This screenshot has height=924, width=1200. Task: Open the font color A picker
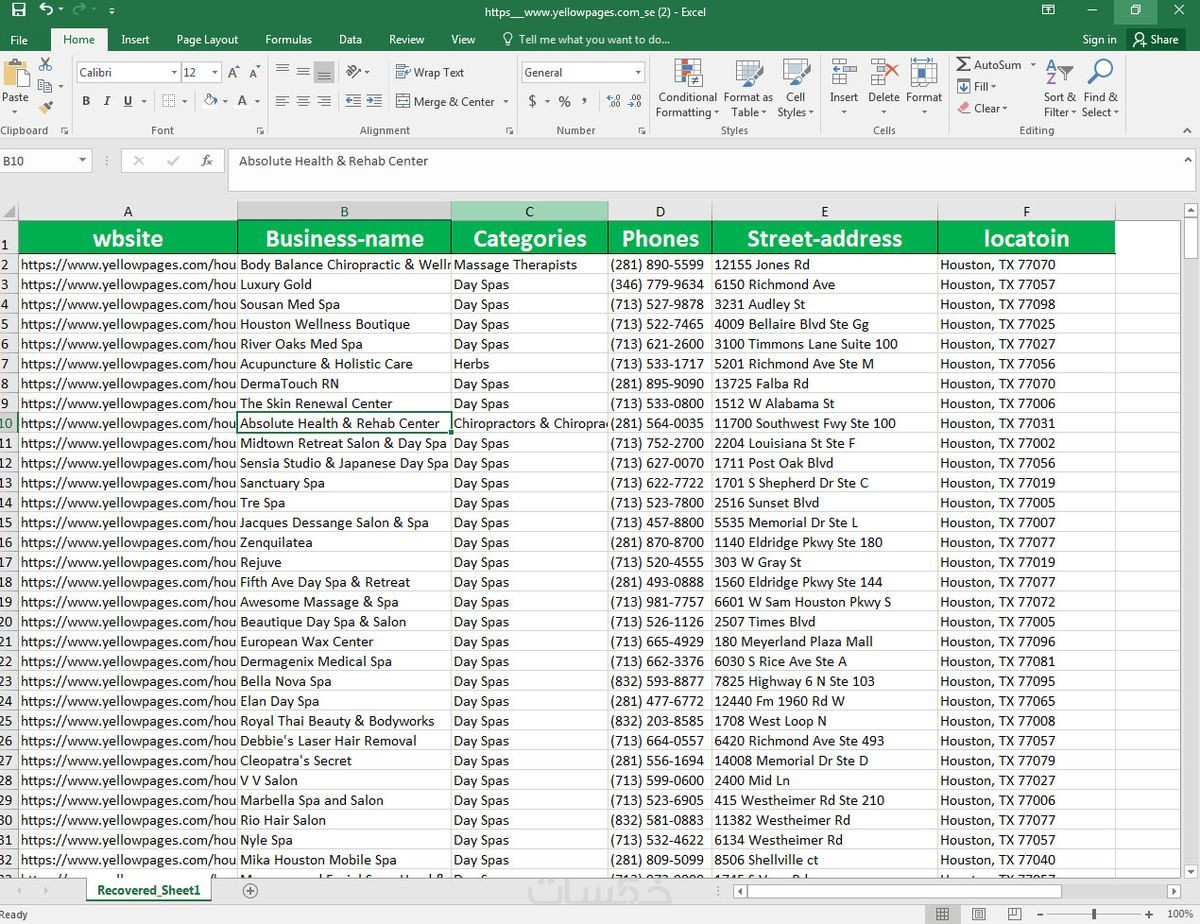[242, 101]
